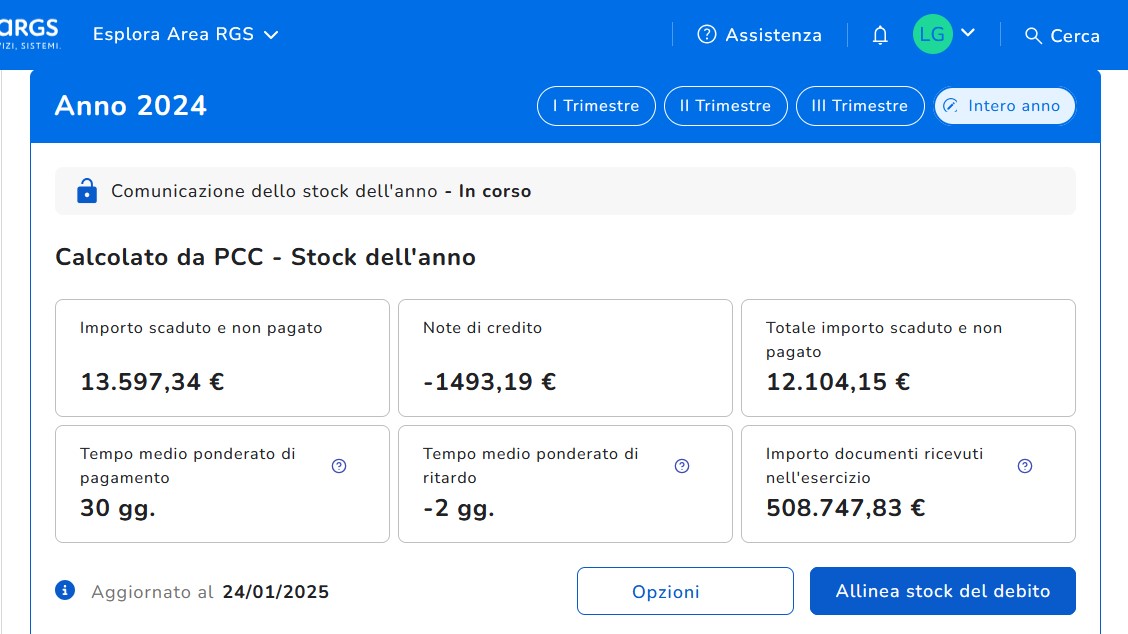Click the info icon beside Aggiornato al
Image resolution: width=1128 pixels, height=634 pixels.
66,590
